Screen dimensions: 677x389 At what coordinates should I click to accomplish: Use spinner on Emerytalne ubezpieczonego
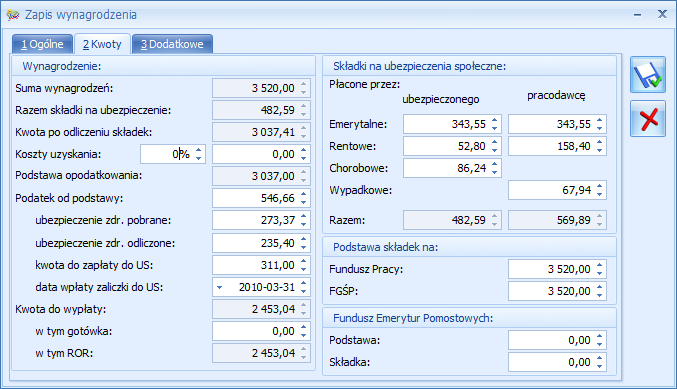(x=495, y=124)
